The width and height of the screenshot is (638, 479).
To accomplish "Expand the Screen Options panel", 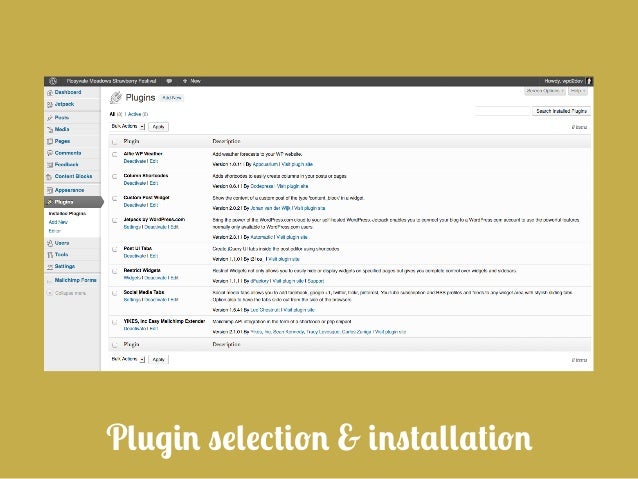I will click(x=544, y=91).
